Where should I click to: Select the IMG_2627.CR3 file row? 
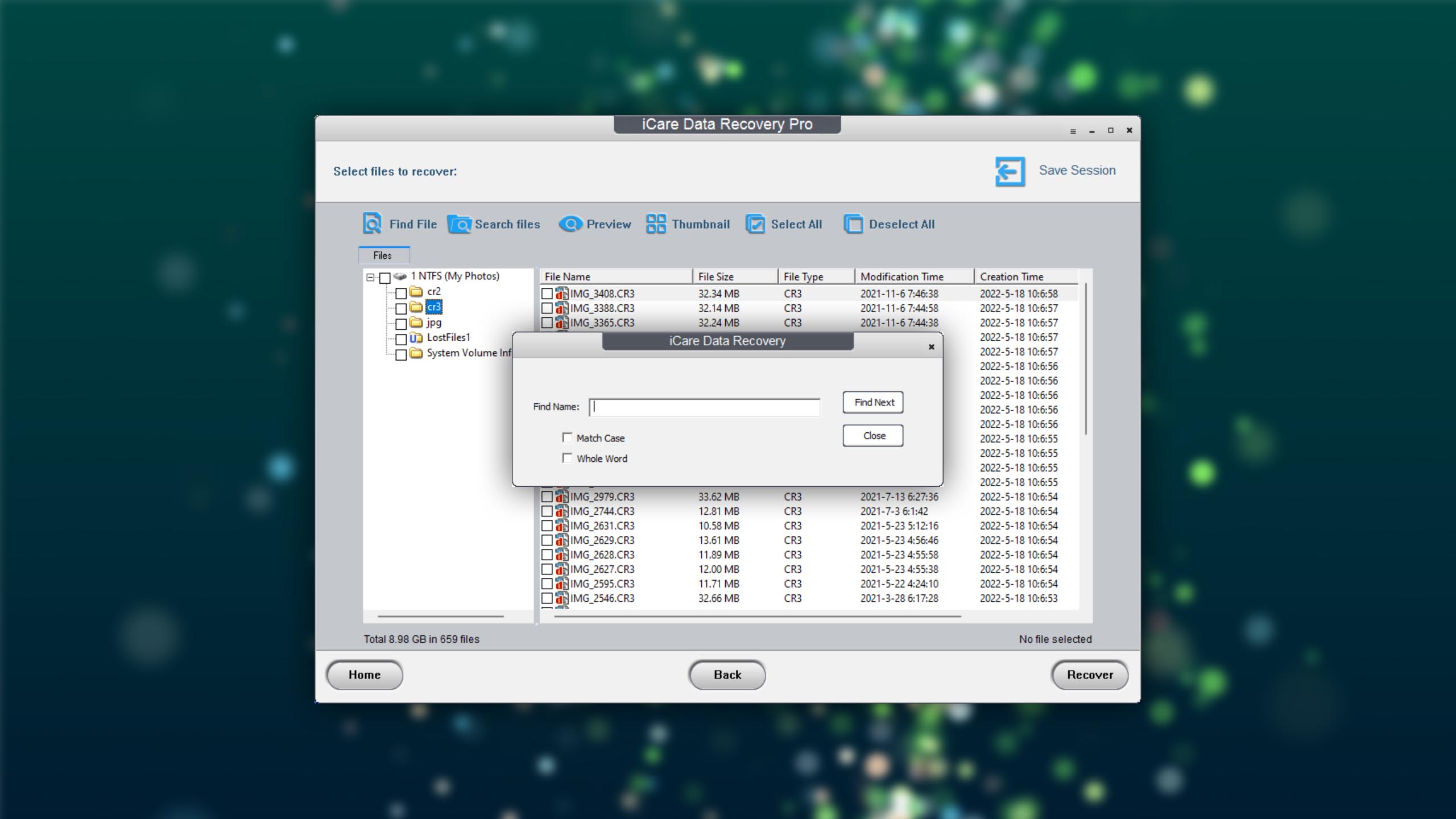(809, 569)
